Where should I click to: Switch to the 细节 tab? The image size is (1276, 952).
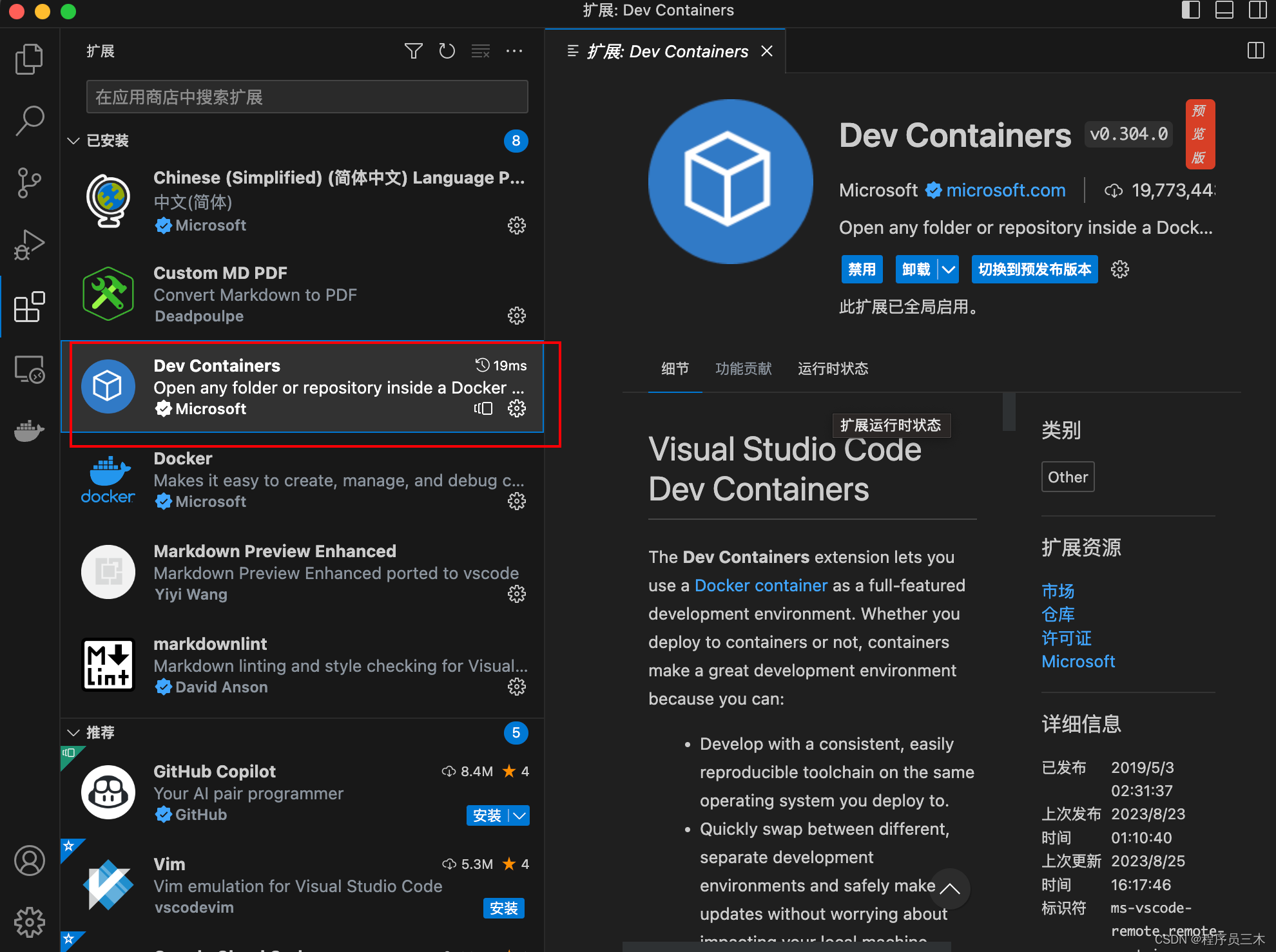(x=675, y=368)
